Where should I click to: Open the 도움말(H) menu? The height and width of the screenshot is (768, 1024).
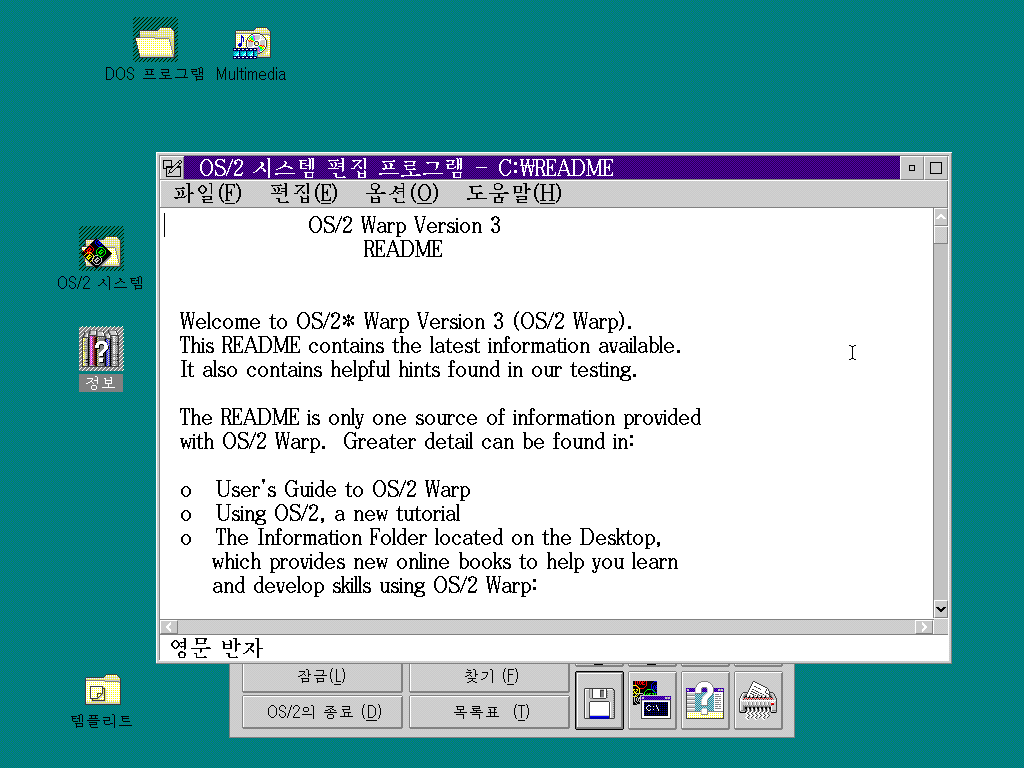[x=513, y=193]
